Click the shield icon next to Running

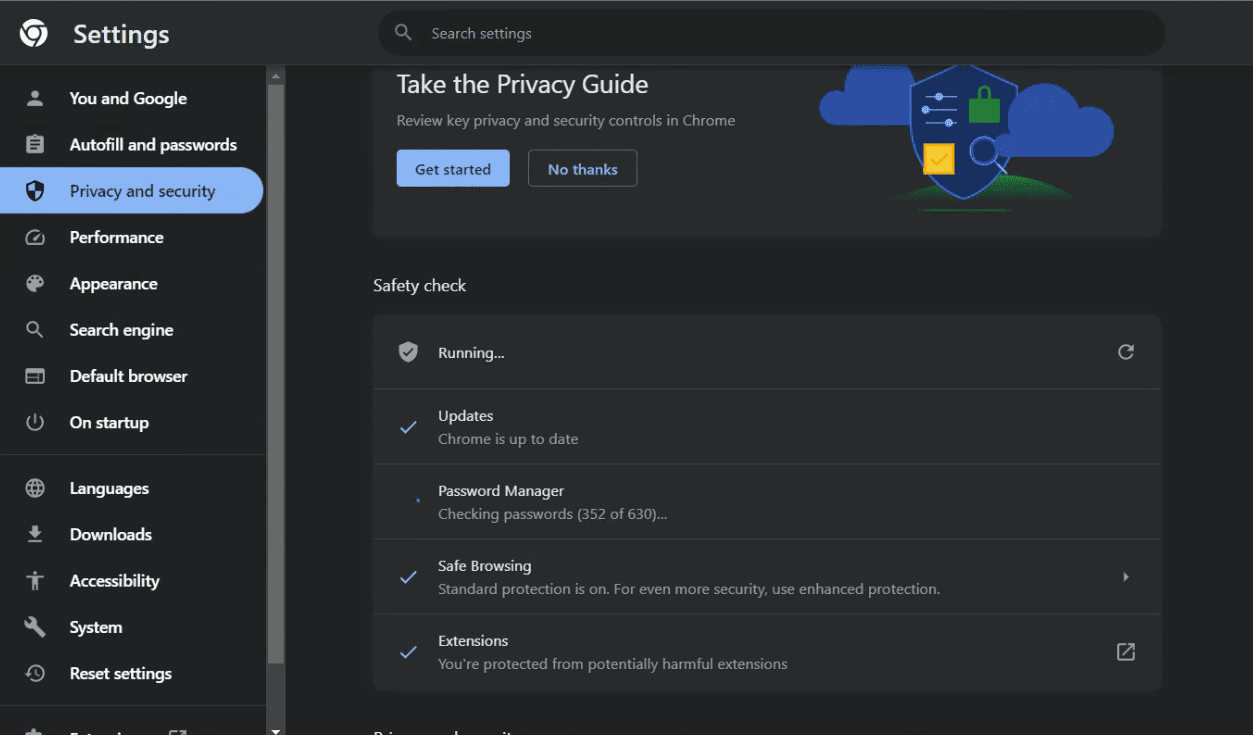click(408, 352)
